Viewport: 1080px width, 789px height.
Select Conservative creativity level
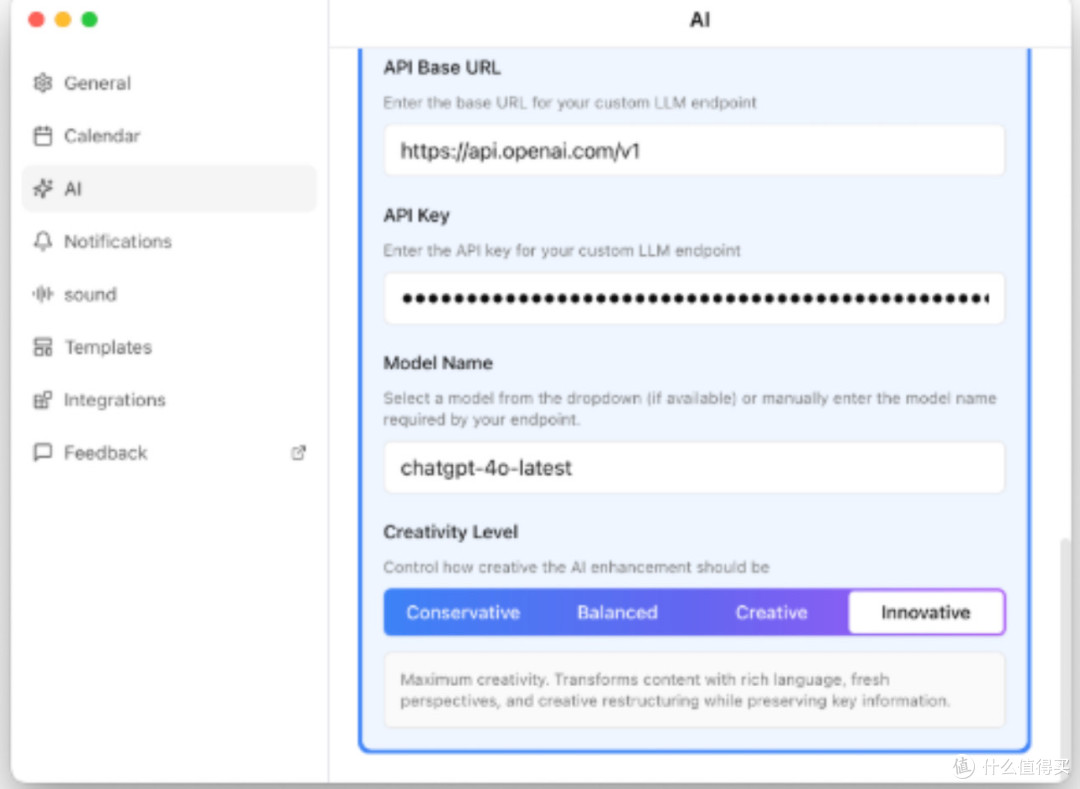463,612
